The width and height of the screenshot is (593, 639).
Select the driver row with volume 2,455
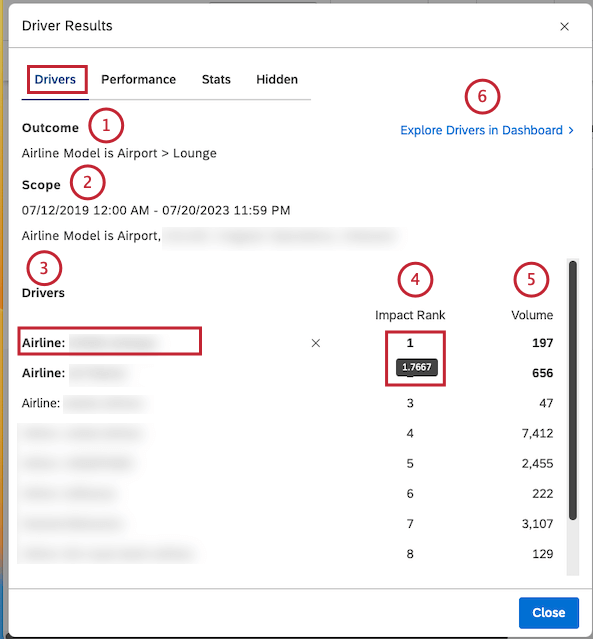[x=287, y=463]
